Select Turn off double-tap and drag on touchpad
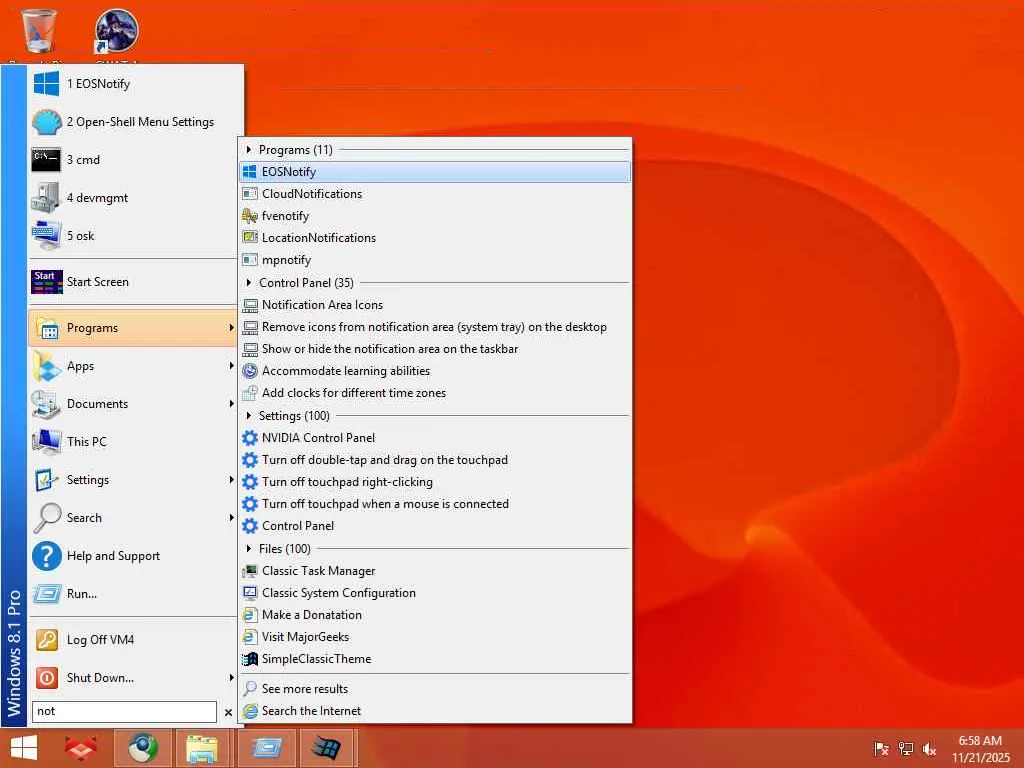Viewport: 1024px width, 768px height. tap(436, 460)
